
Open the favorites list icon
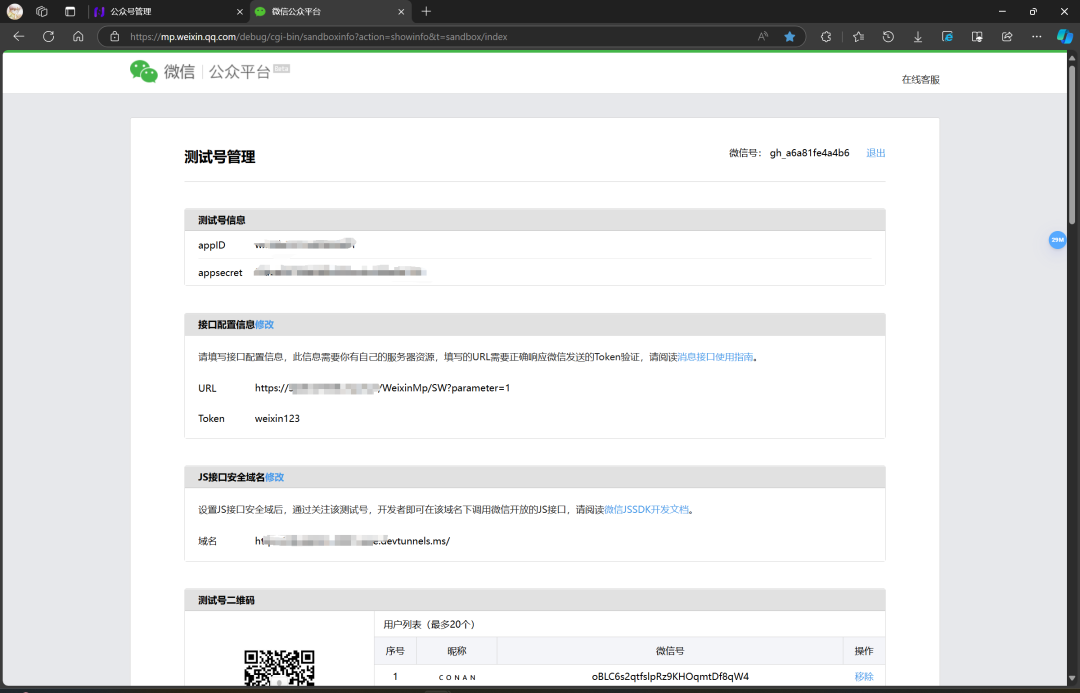(858, 37)
